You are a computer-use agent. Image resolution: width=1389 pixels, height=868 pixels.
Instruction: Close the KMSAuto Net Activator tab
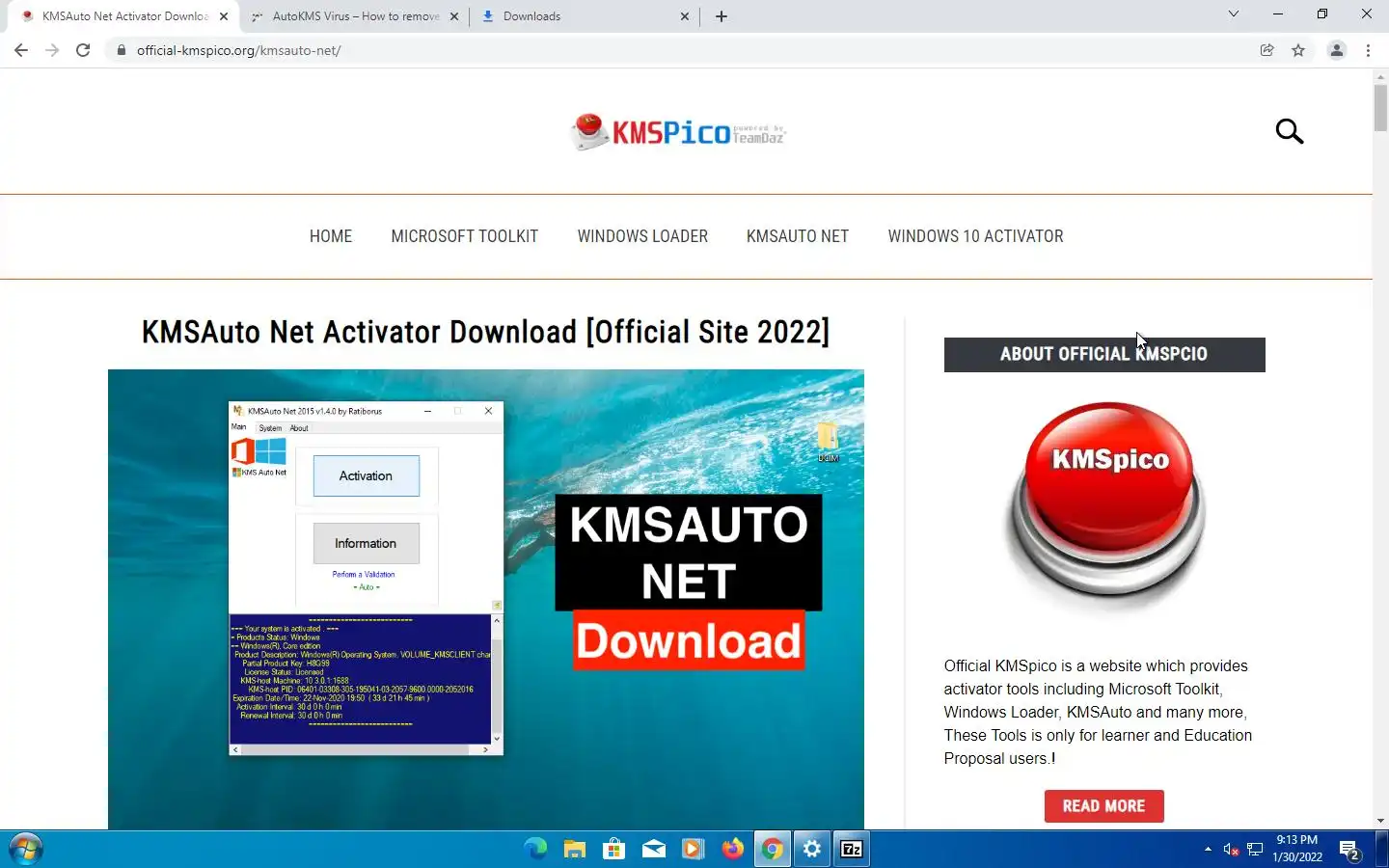point(224,16)
